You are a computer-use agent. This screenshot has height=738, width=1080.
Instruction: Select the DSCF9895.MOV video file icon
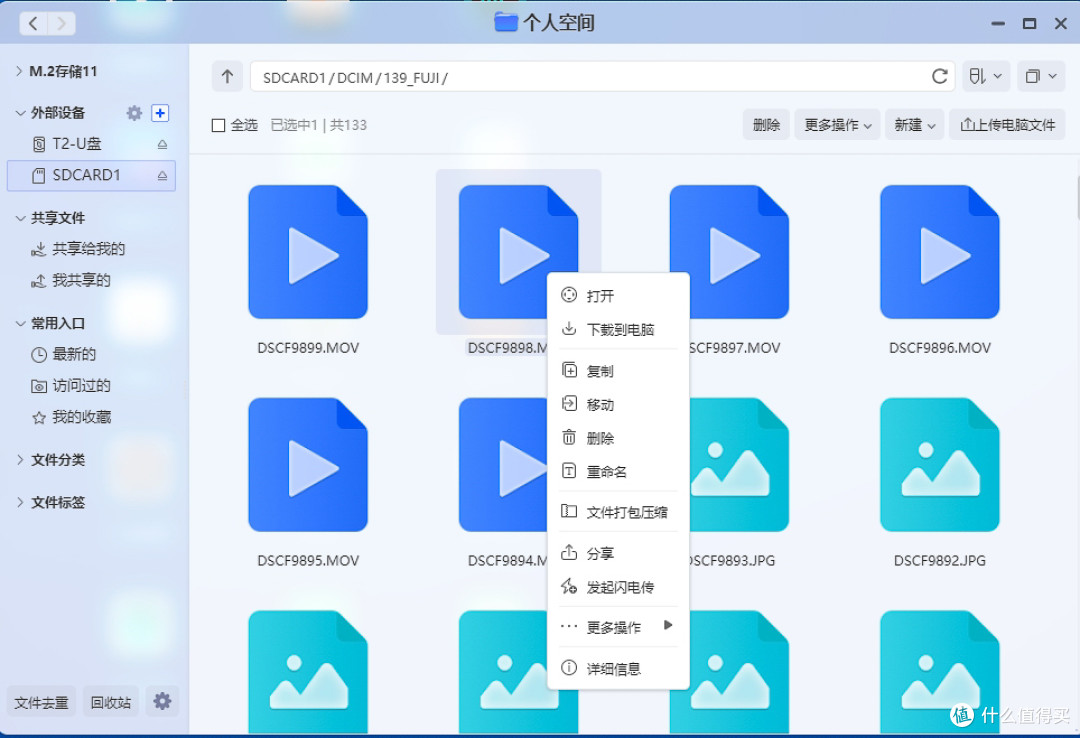click(308, 464)
